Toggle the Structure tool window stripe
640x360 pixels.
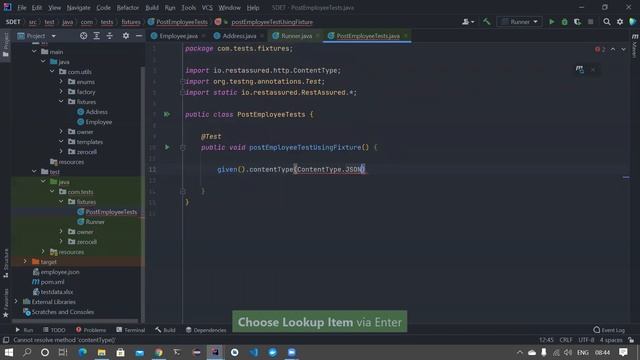click(6, 263)
